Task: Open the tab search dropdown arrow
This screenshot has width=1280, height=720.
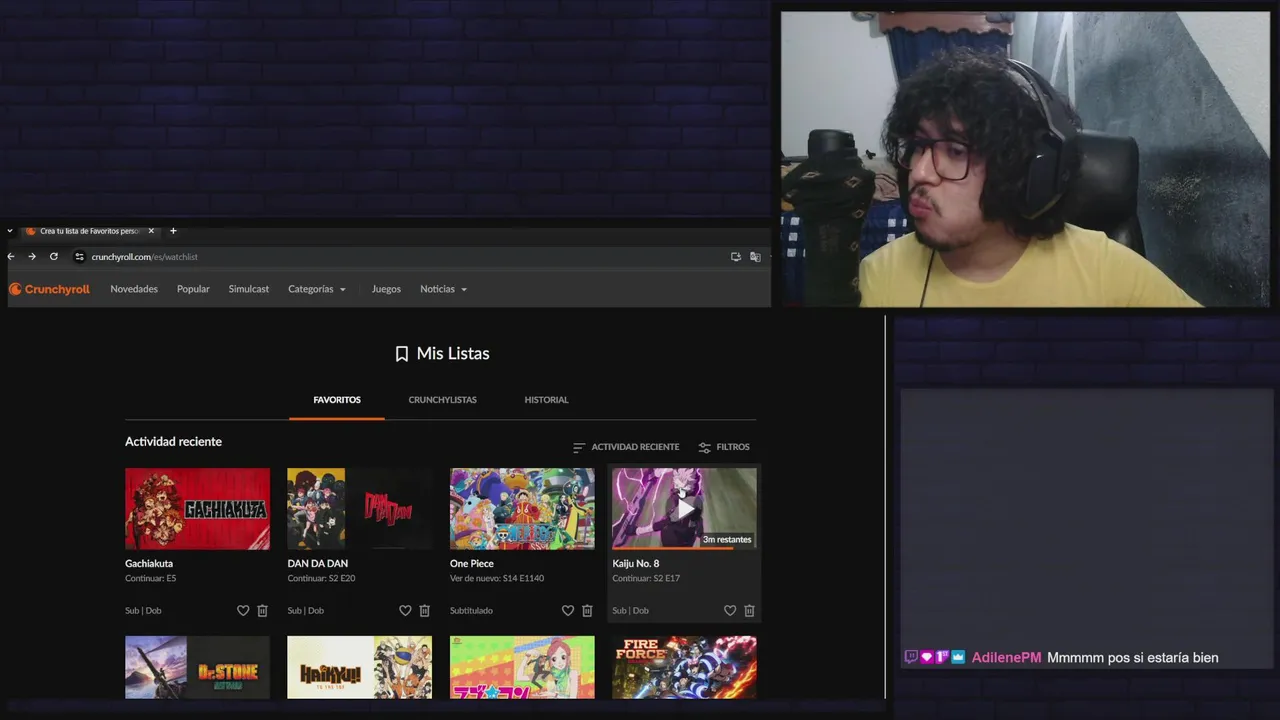Action: (10, 231)
